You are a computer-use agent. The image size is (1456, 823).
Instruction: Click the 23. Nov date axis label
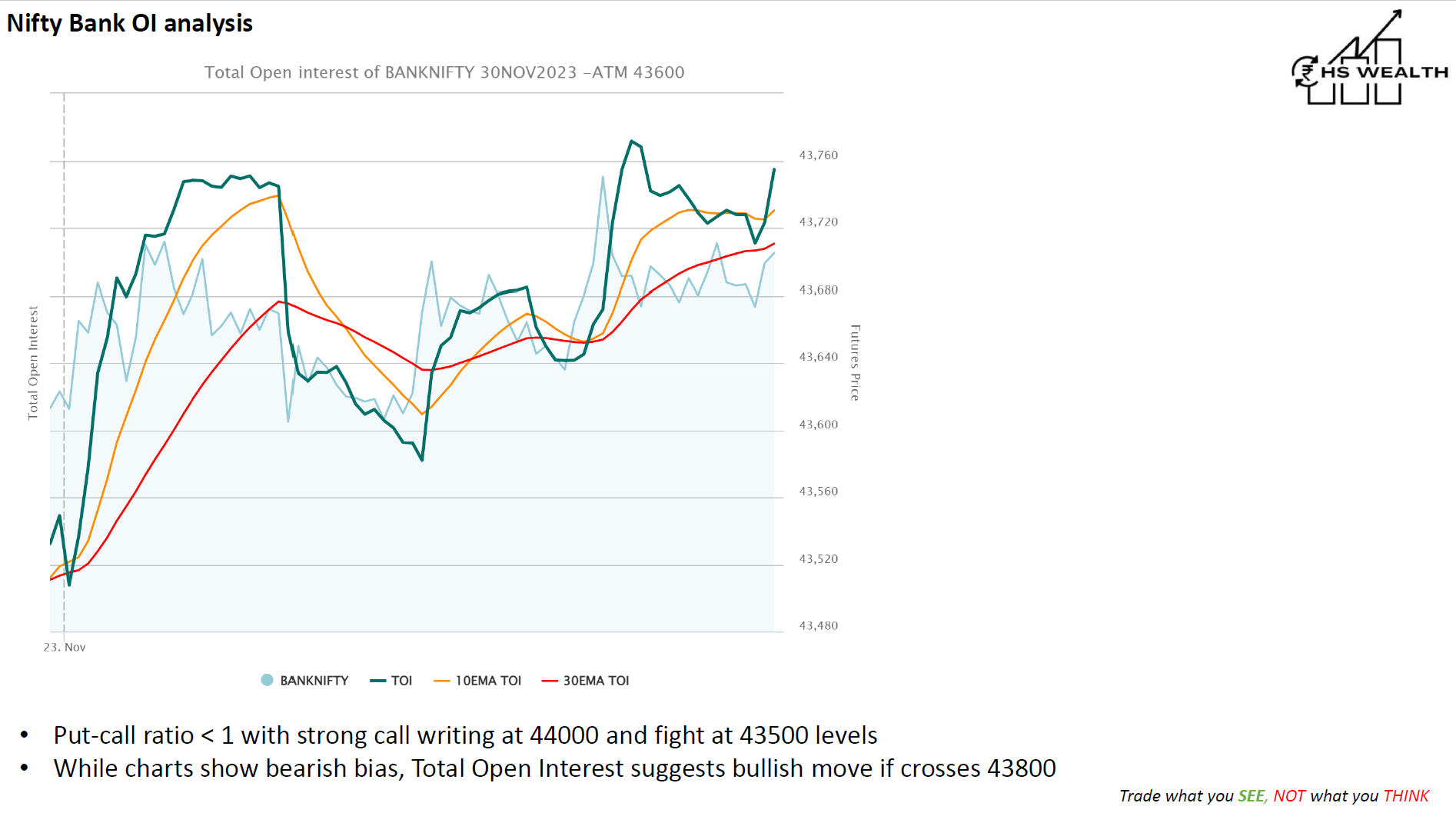tap(65, 648)
